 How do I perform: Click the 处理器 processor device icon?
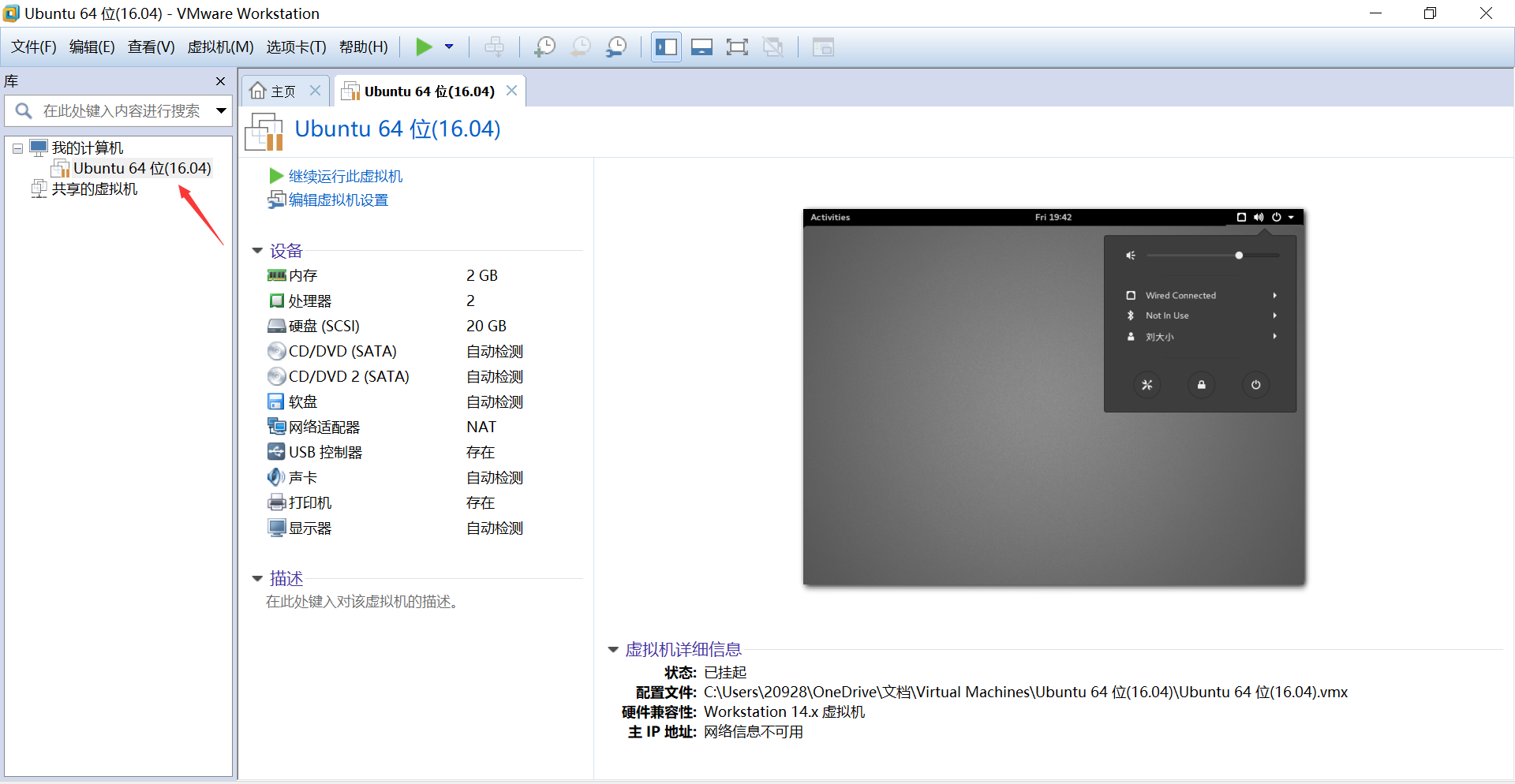point(276,301)
